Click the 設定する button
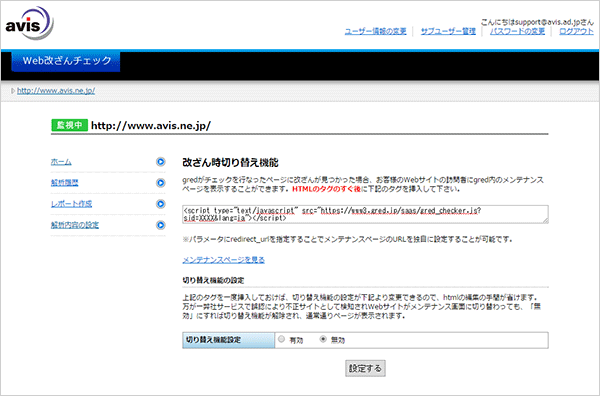 365,368
